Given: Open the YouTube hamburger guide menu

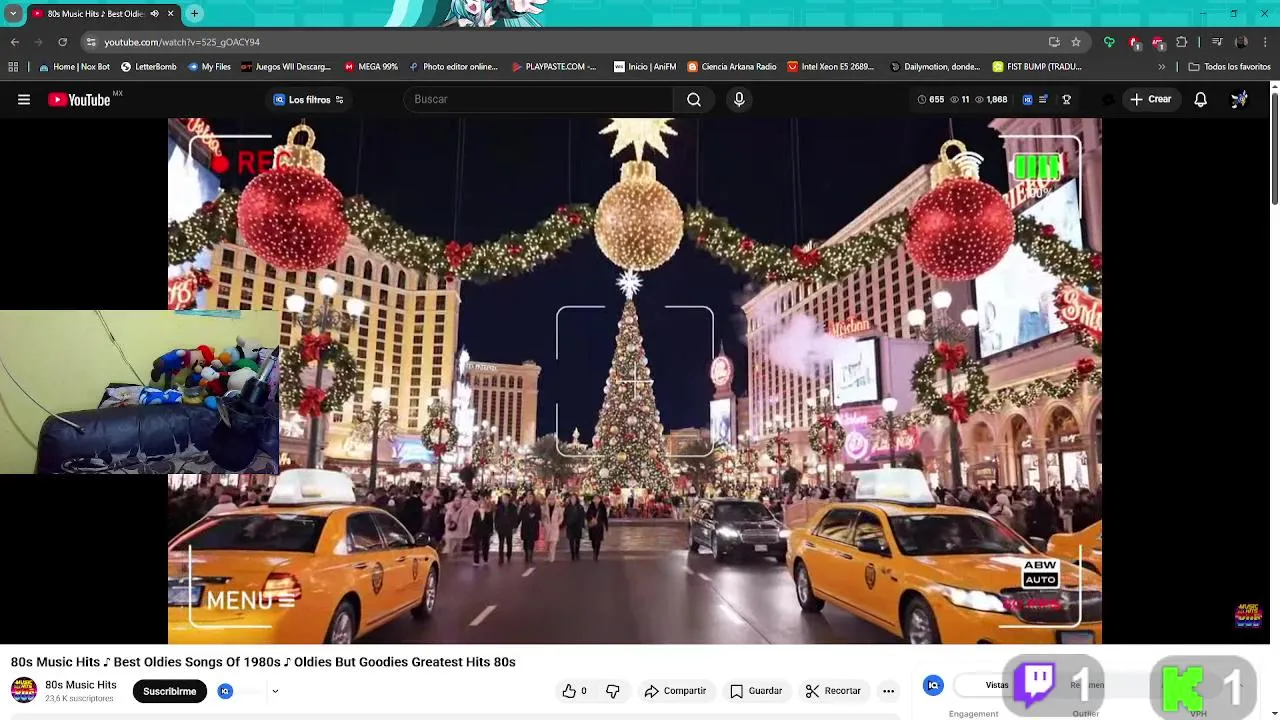Looking at the screenshot, I should (x=24, y=99).
